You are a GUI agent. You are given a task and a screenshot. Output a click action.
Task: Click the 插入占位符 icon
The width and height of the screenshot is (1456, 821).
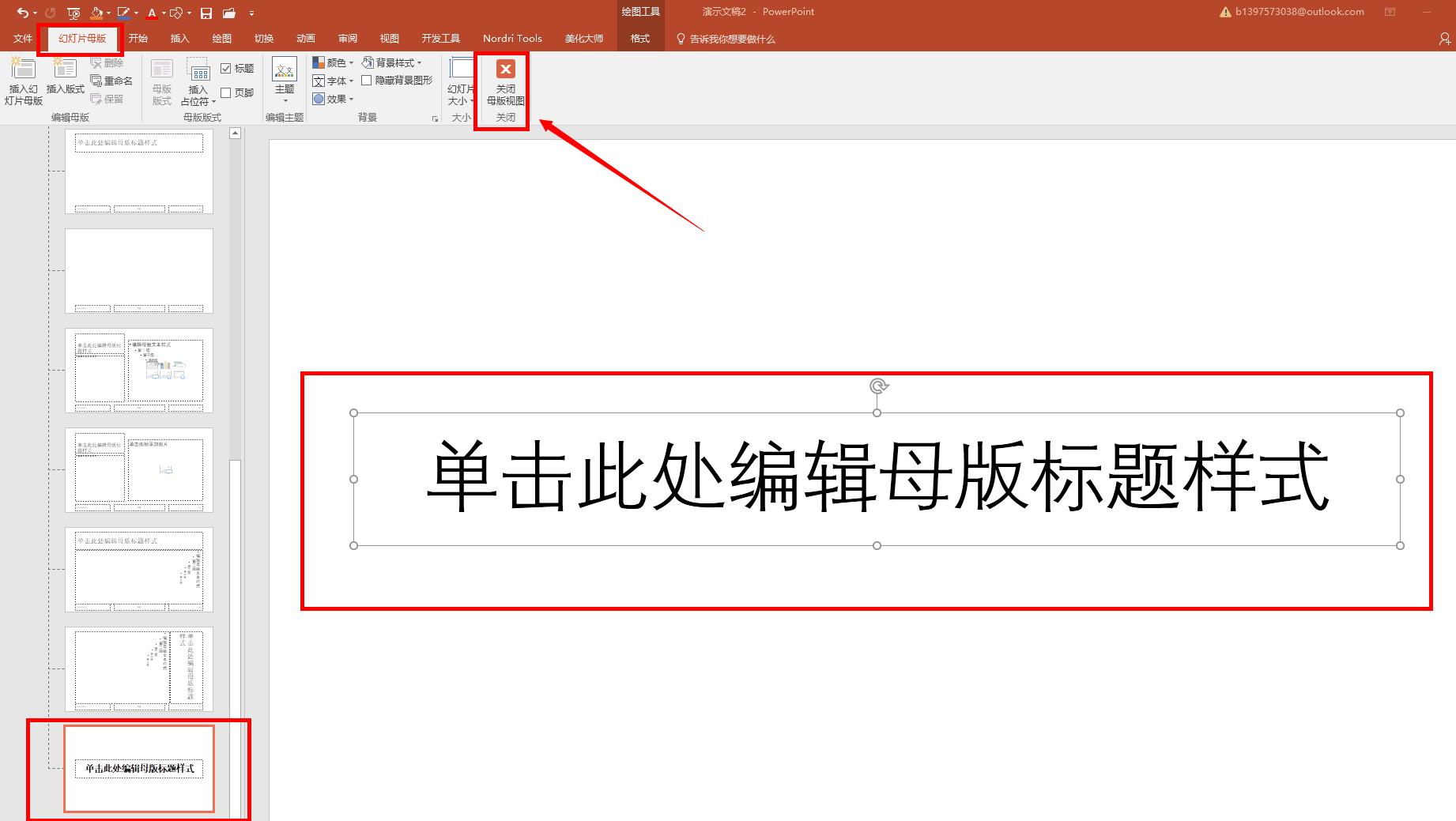[197, 81]
